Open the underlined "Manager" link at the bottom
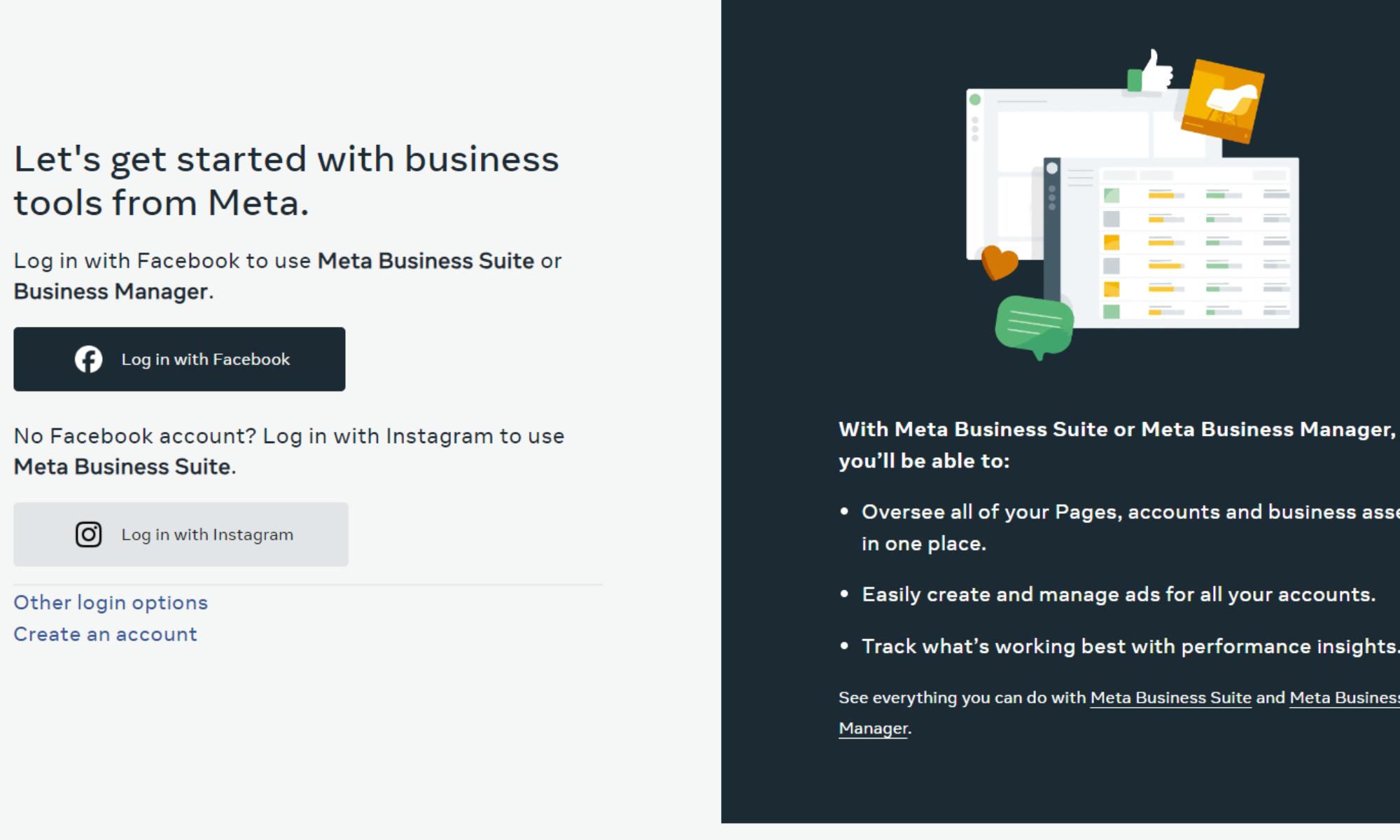This screenshot has height=840, width=1400. click(873, 728)
